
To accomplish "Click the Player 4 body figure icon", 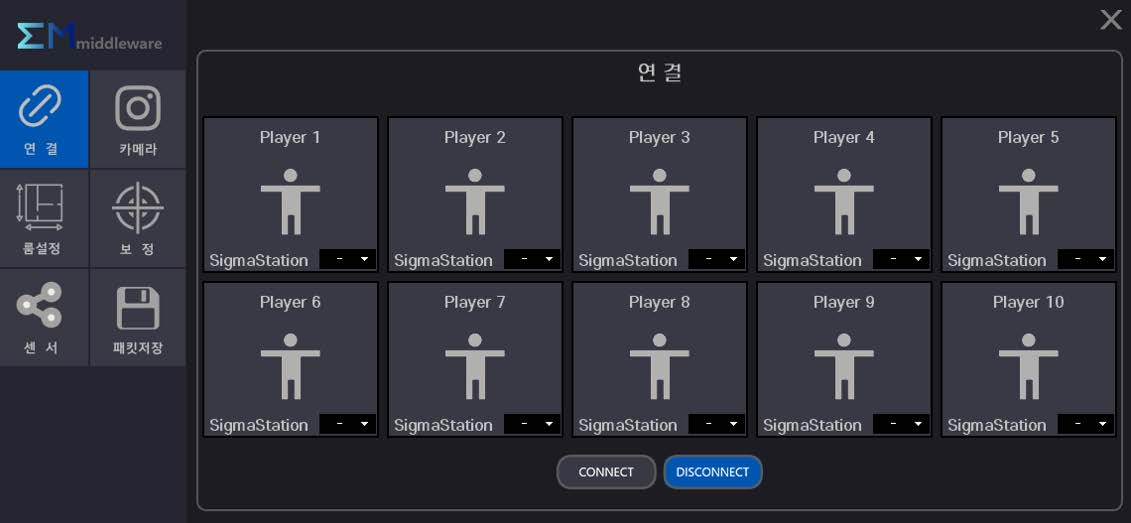I will pos(844,202).
